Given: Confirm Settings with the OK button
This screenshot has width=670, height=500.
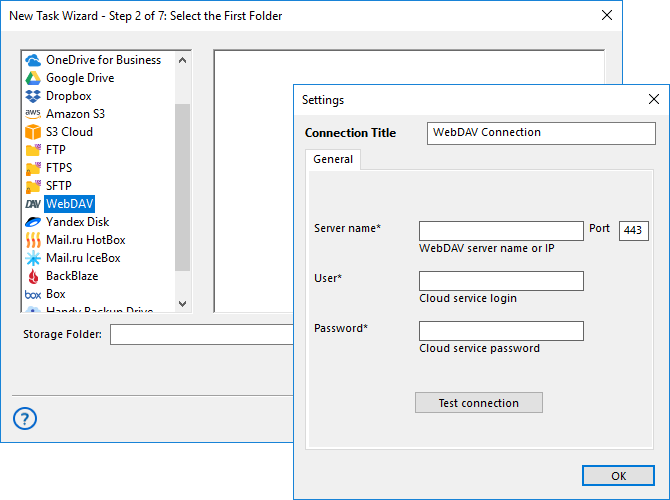Looking at the screenshot, I should (x=618, y=476).
